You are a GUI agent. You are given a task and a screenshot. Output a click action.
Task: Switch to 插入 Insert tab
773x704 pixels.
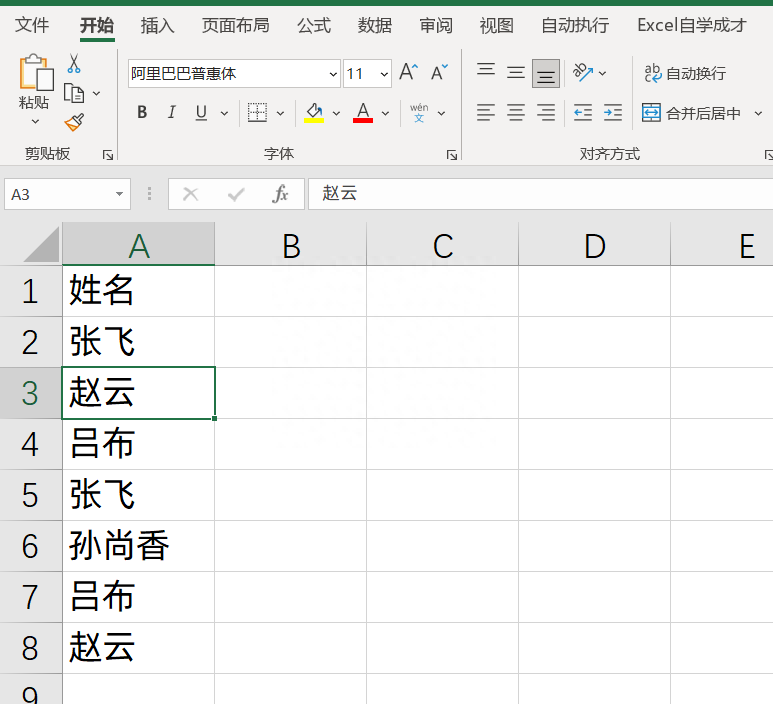(x=157, y=25)
